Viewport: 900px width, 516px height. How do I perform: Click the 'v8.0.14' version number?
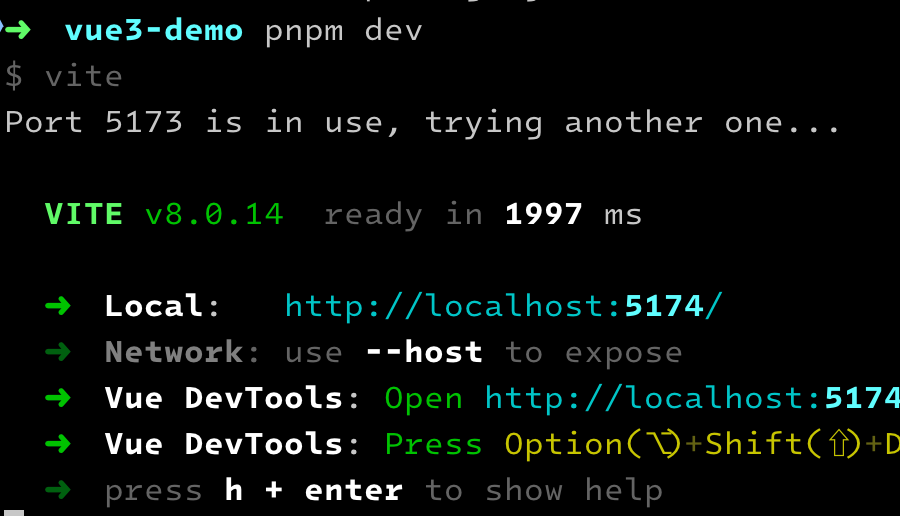(214, 214)
